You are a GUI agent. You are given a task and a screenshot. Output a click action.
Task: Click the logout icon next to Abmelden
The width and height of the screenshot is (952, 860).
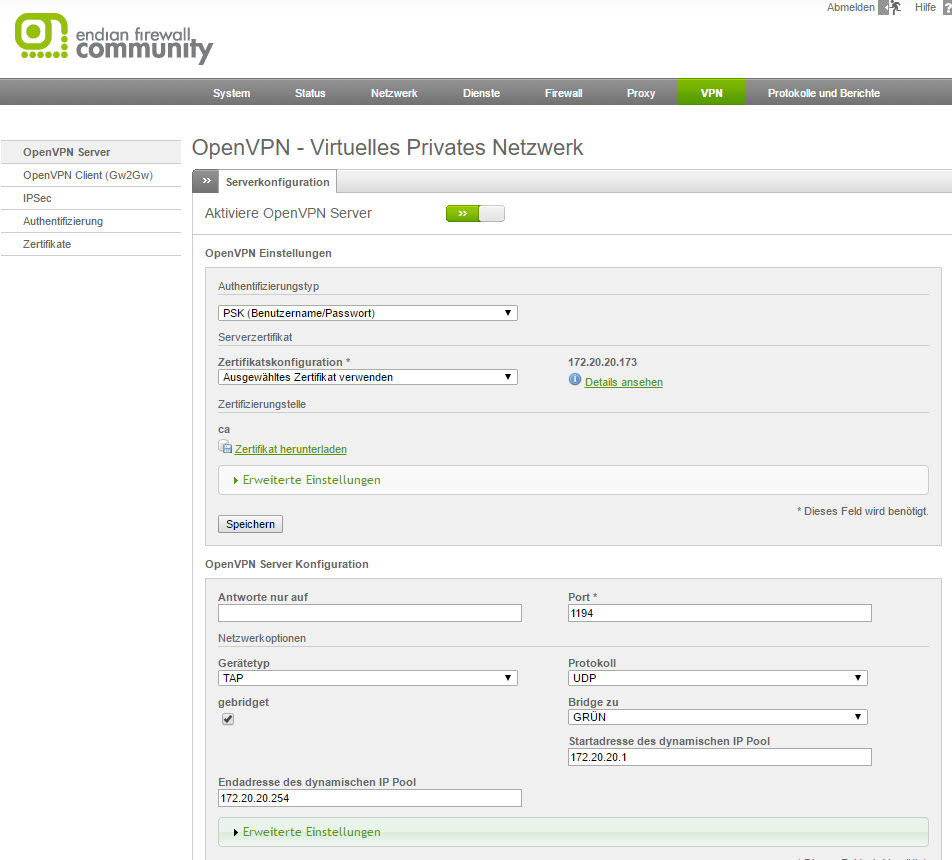[x=891, y=8]
